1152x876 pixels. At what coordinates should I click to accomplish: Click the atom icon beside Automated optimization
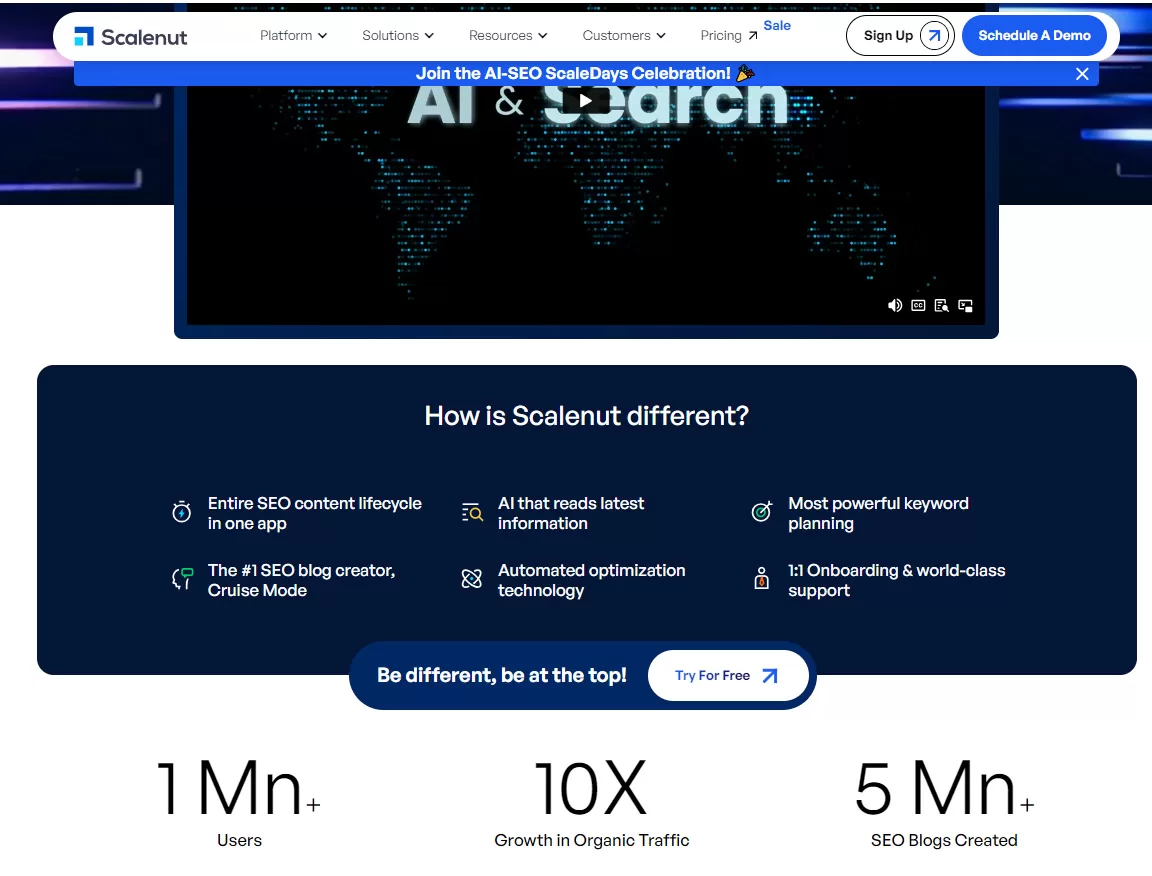point(472,578)
